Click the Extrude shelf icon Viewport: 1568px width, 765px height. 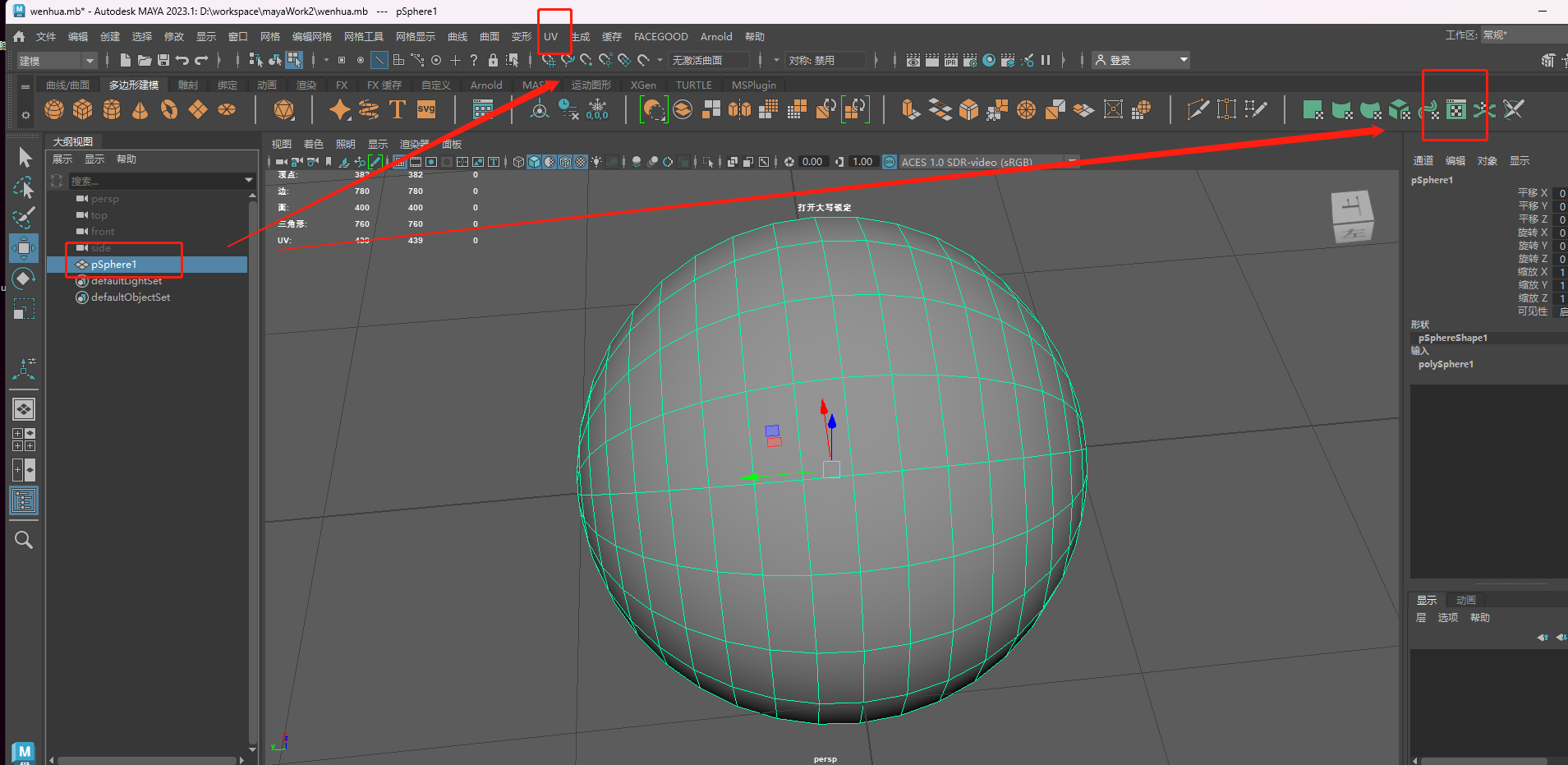[911, 109]
